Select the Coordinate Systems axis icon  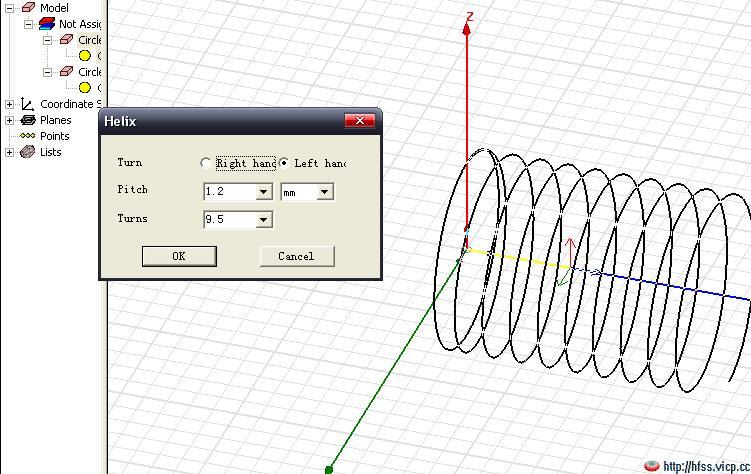(x=28, y=104)
